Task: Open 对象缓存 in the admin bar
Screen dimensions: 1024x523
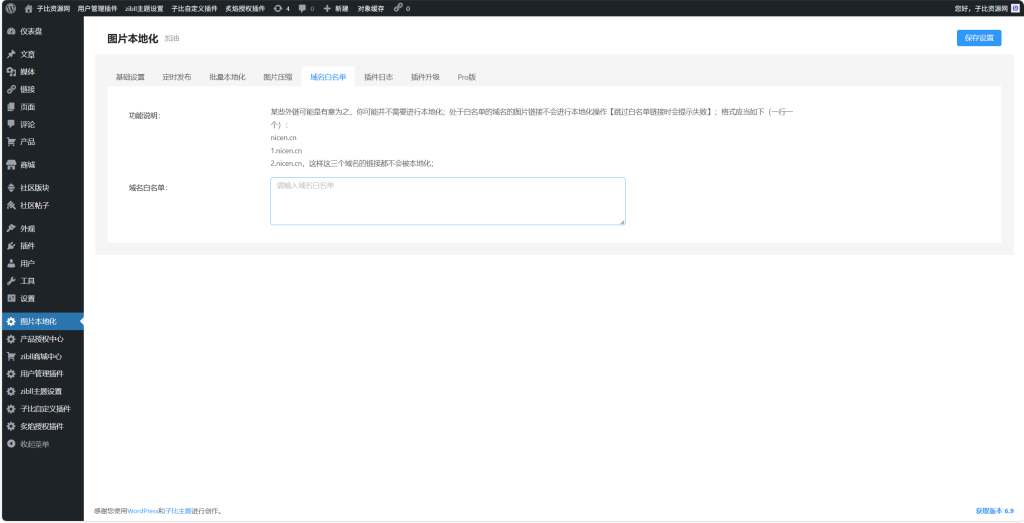Action: (370, 8)
